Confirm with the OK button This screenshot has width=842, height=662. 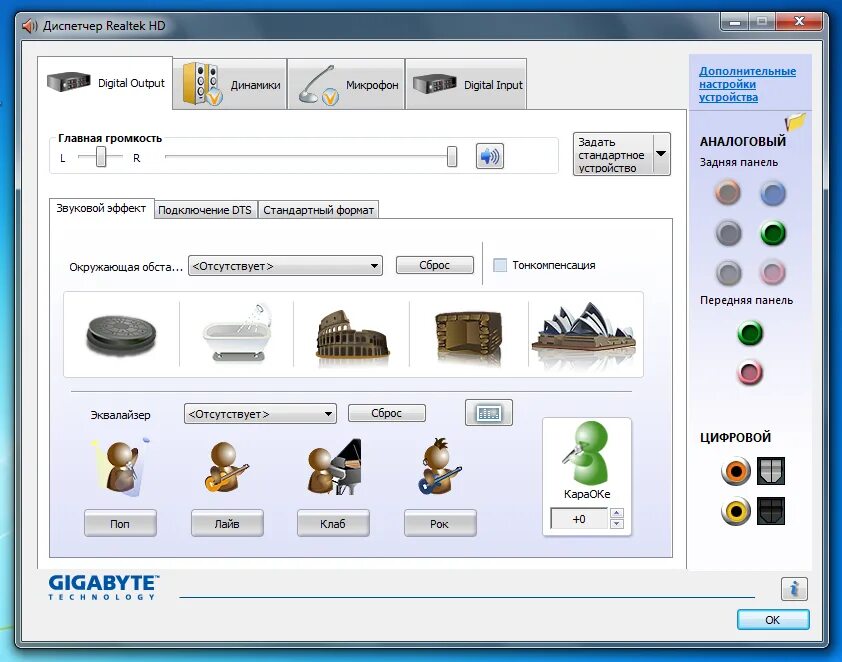pyautogui.click(x=773, y=620)
